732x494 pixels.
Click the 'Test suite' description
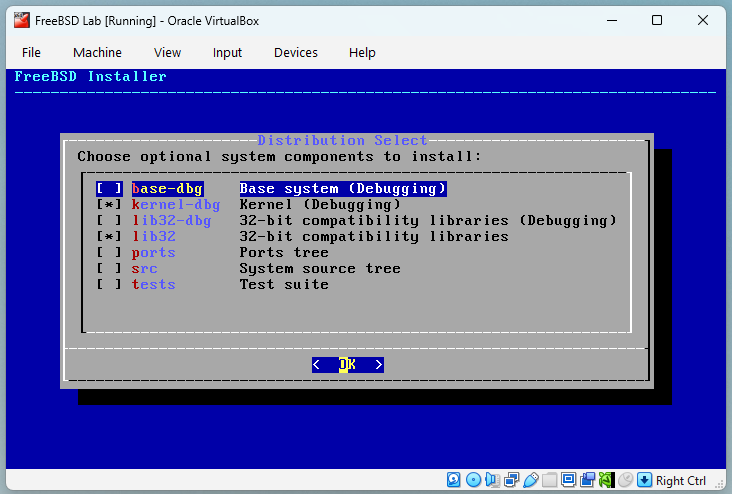(284, 284)
